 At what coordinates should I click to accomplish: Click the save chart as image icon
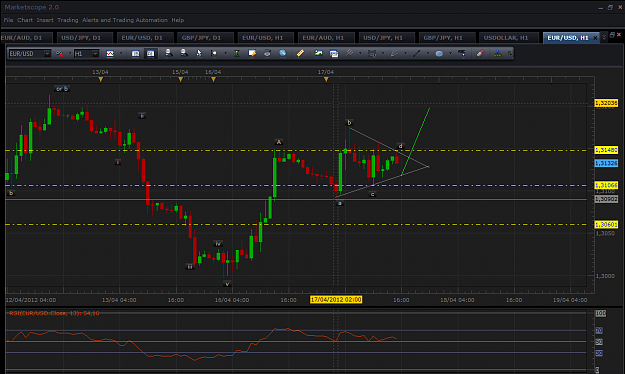coord(318,53)
